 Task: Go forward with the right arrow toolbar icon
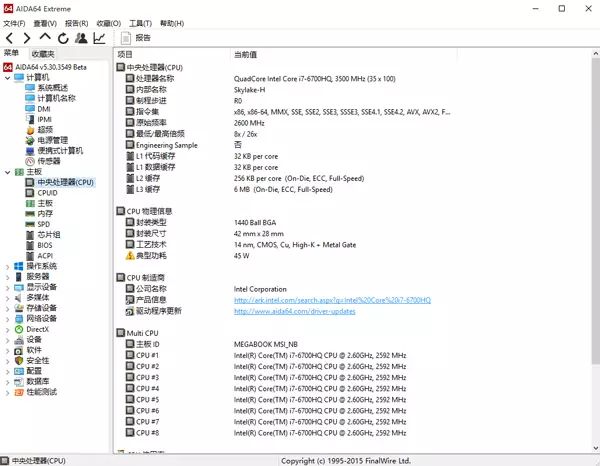coord(26,38)
